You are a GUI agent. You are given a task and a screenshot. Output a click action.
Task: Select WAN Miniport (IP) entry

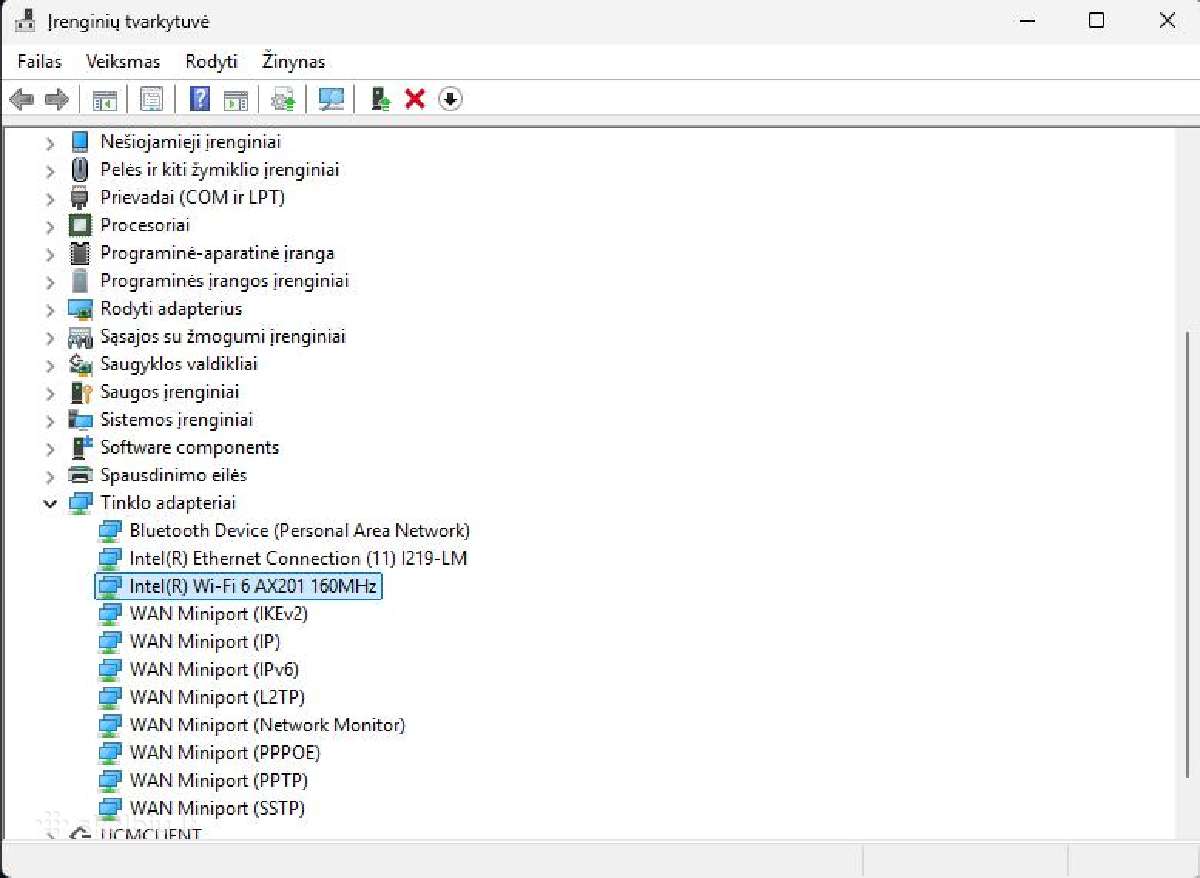point(204,641)
